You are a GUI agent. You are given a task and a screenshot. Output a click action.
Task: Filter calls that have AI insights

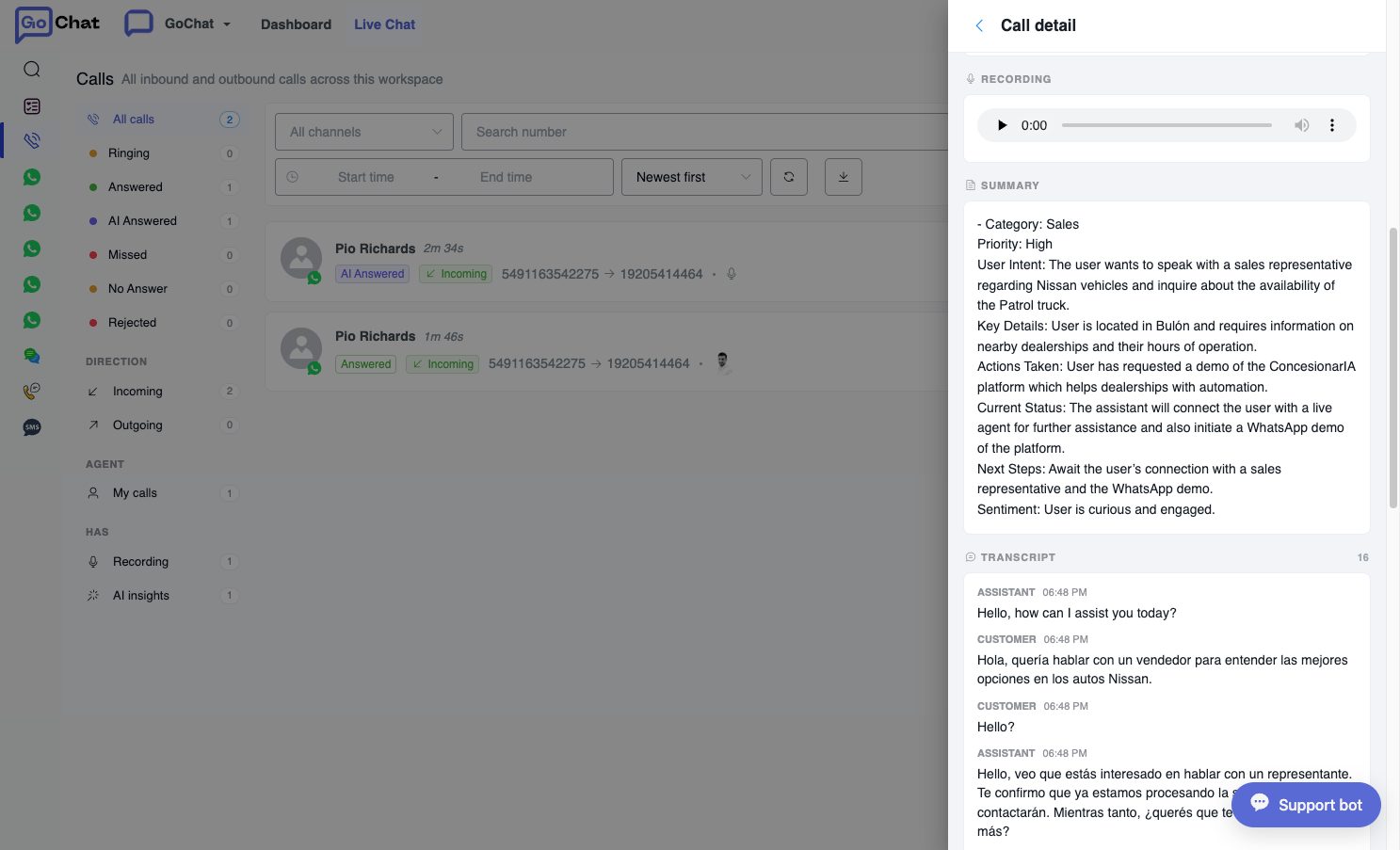[x=162, y=596]
